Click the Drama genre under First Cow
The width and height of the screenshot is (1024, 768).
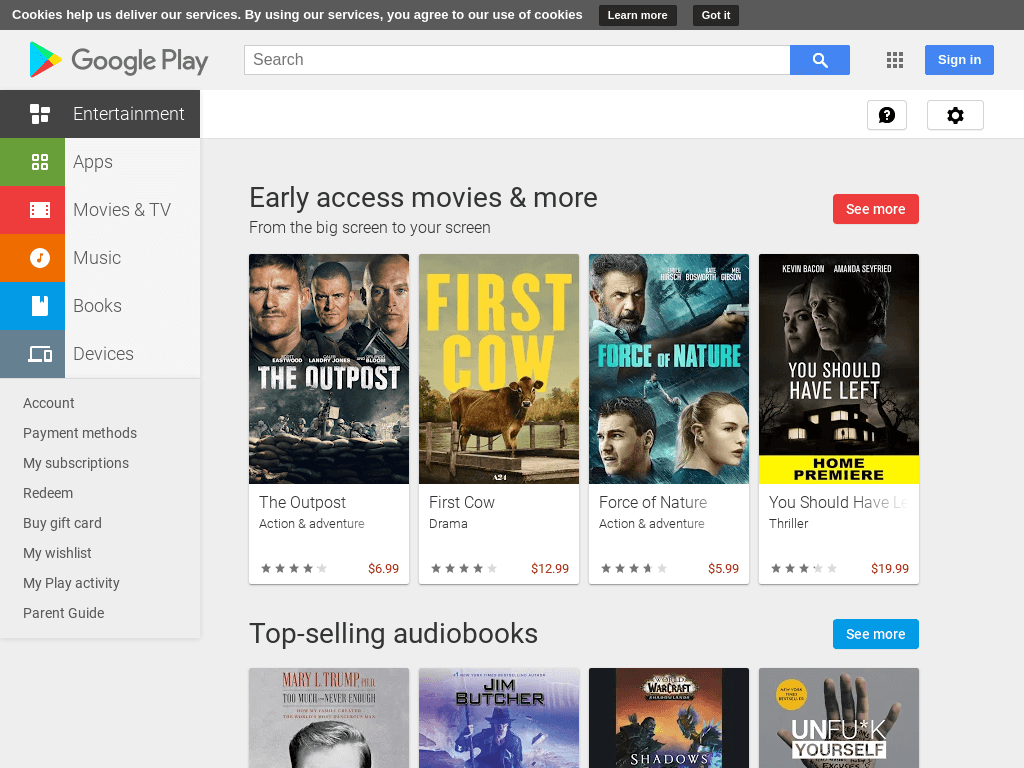pos(448,524)
